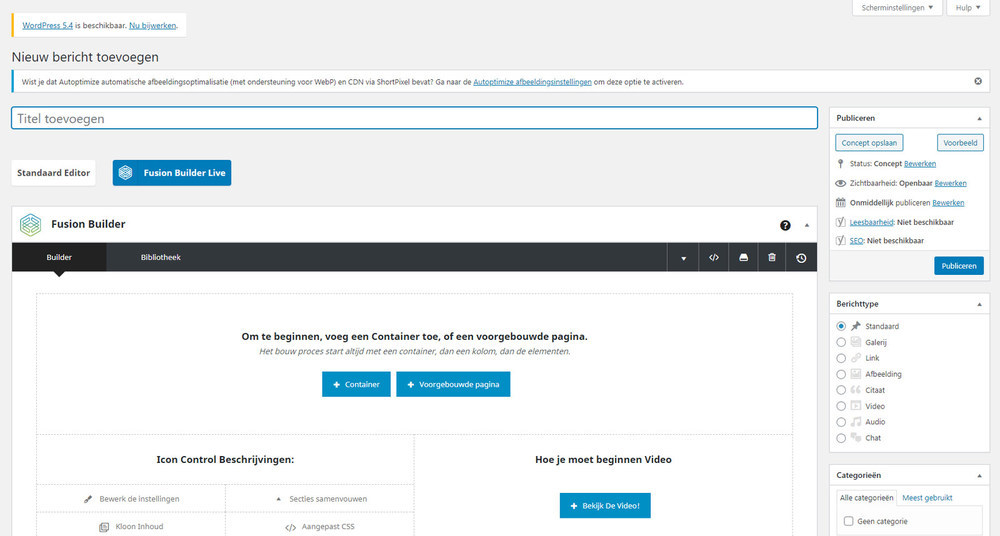Launch Fusion Builder Live

pos(172,173)
